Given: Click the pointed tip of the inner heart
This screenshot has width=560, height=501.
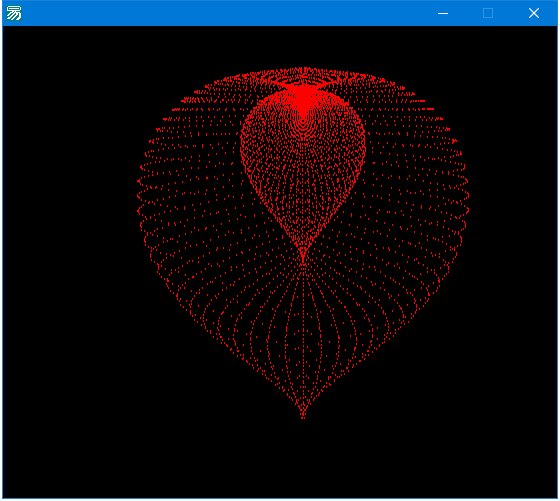Looking at the screenshot, I should pos(303,258).
